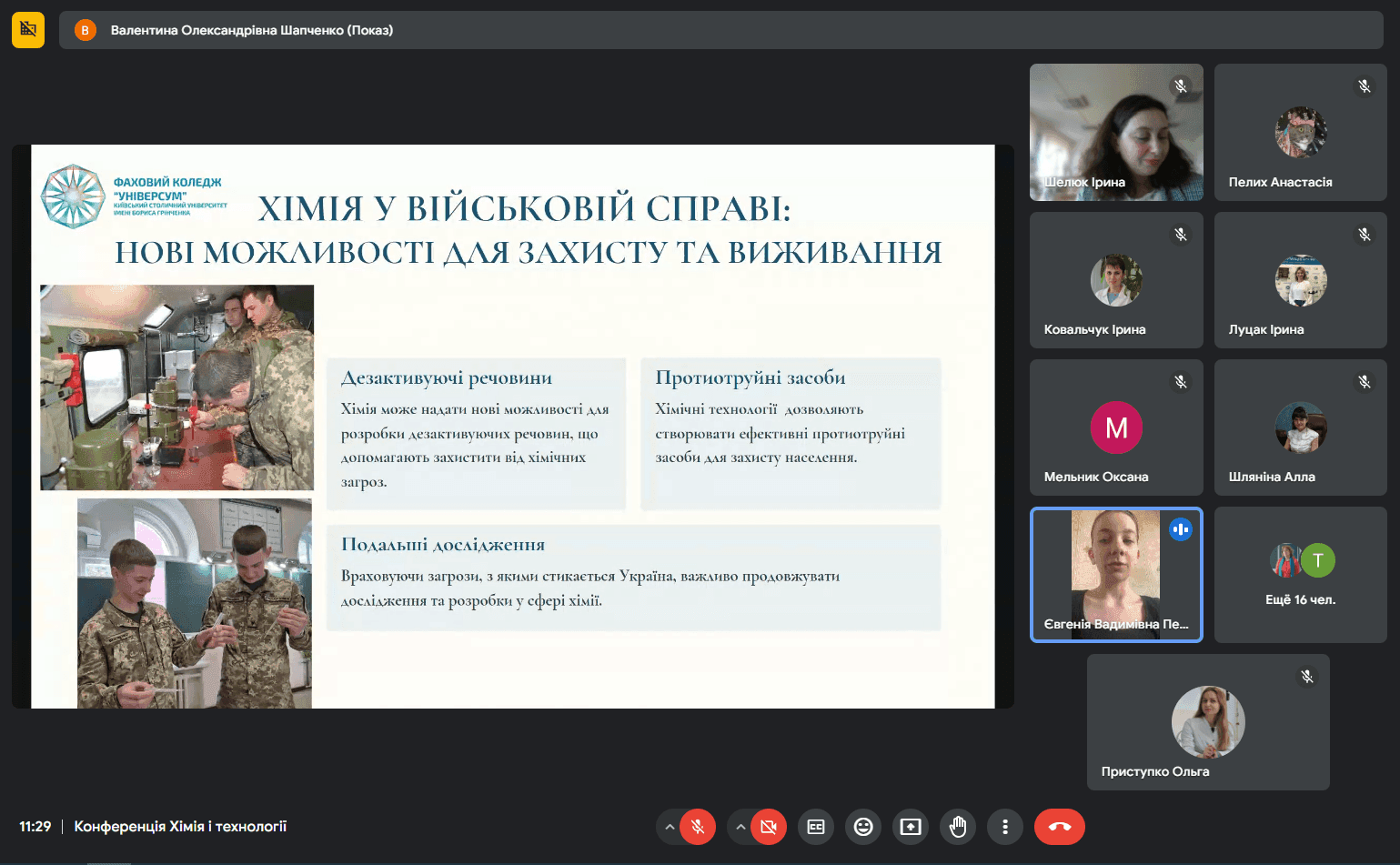Click muted mic icon on Мельник Оксана tile
This screenshot has width=1400, height=865.
[1181, 382]
